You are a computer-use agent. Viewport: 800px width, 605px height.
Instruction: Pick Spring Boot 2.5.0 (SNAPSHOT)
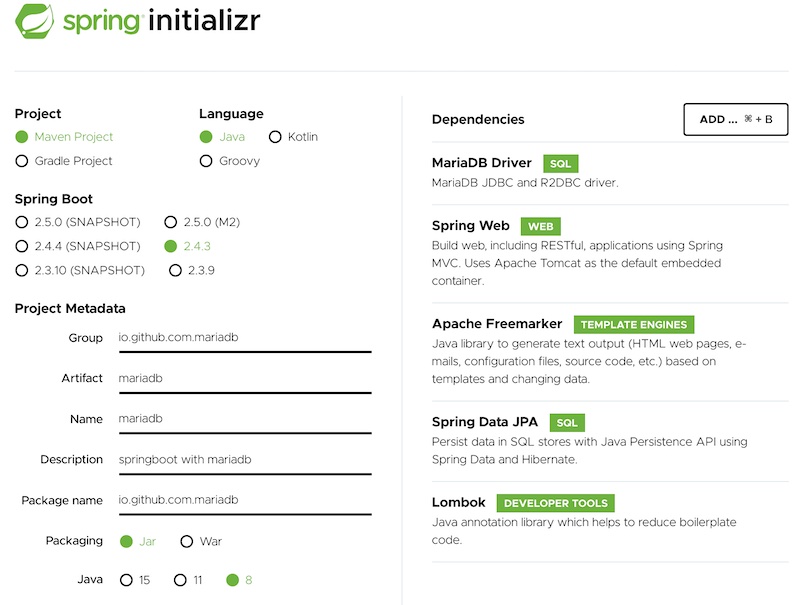click(x=21, y=222)
